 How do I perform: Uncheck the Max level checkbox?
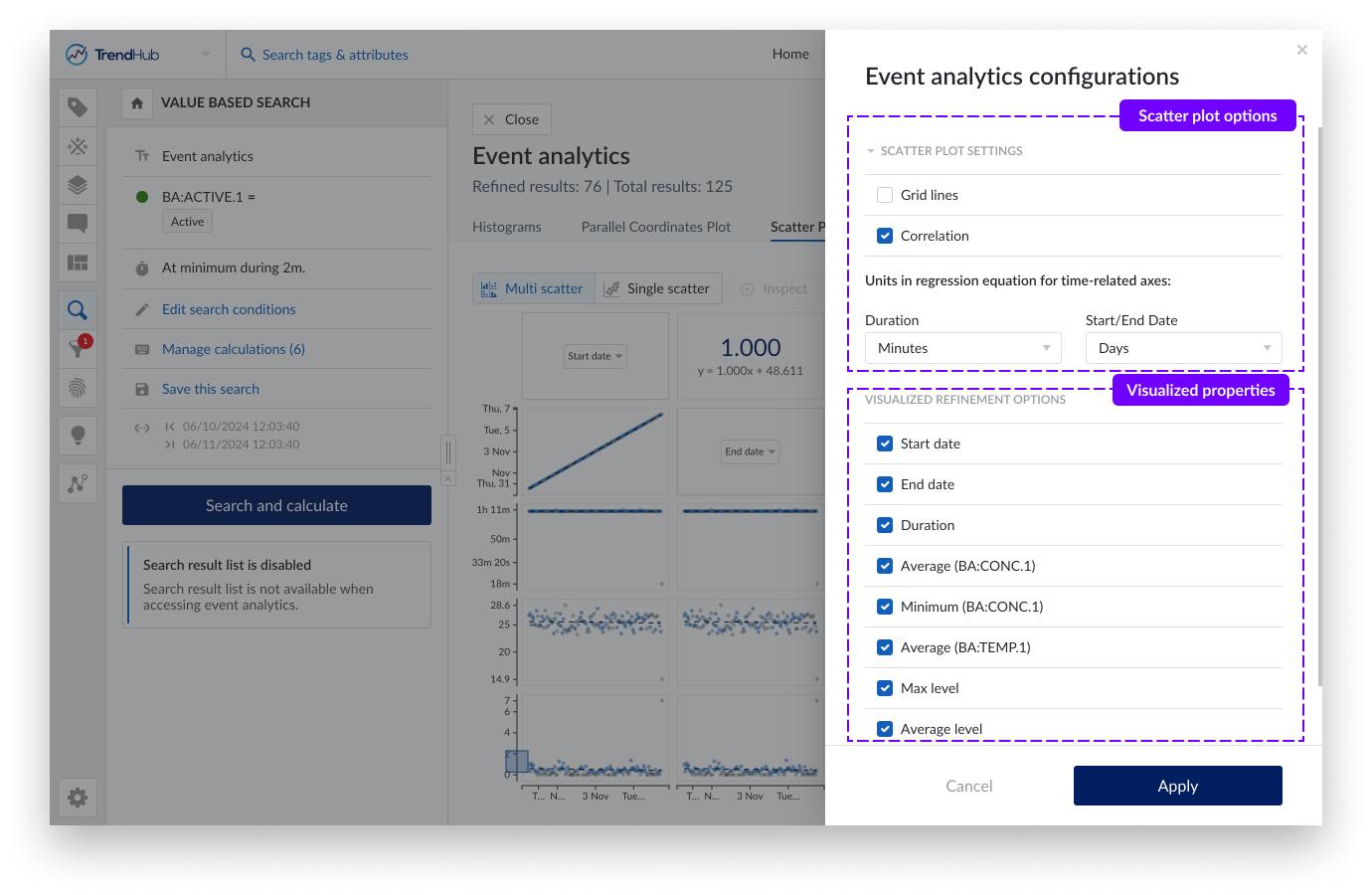(x=885, y=688)
